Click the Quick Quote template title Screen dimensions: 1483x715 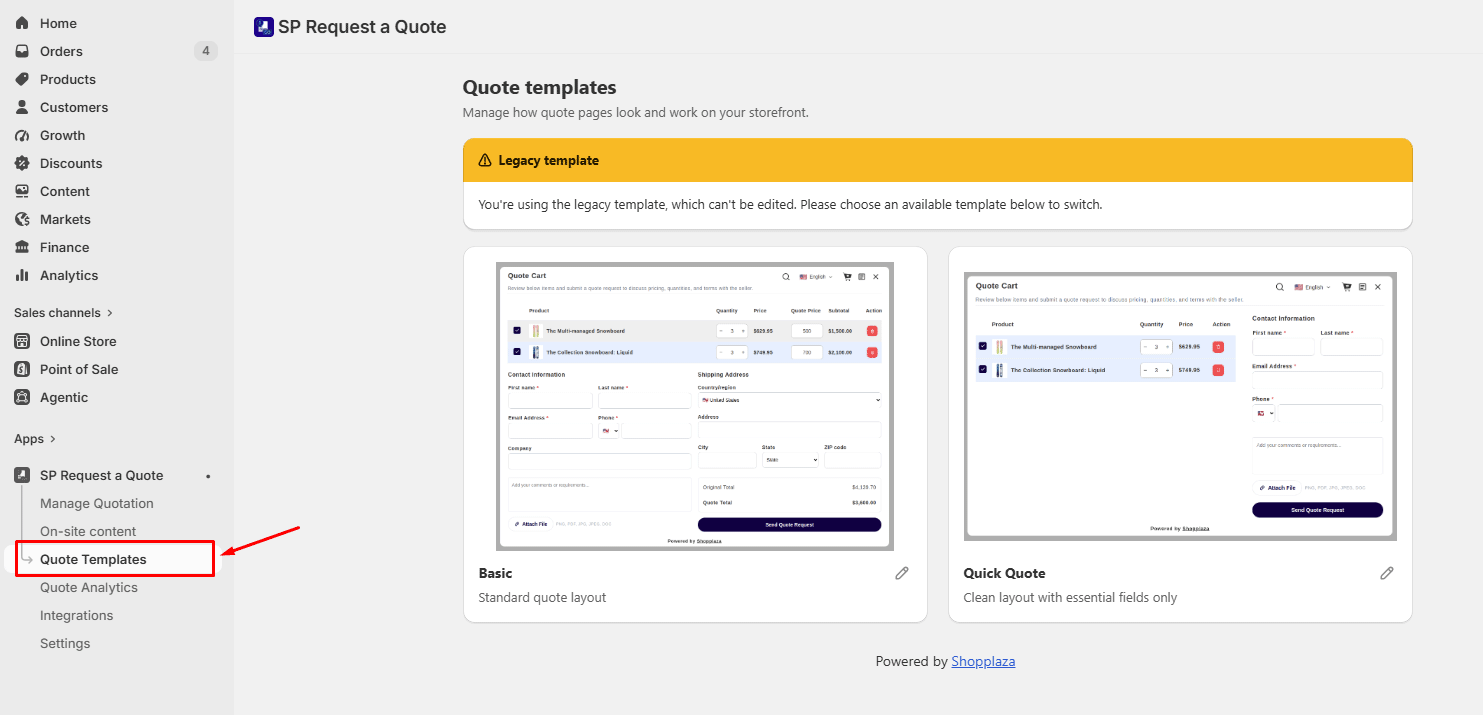coord(1004,573)
